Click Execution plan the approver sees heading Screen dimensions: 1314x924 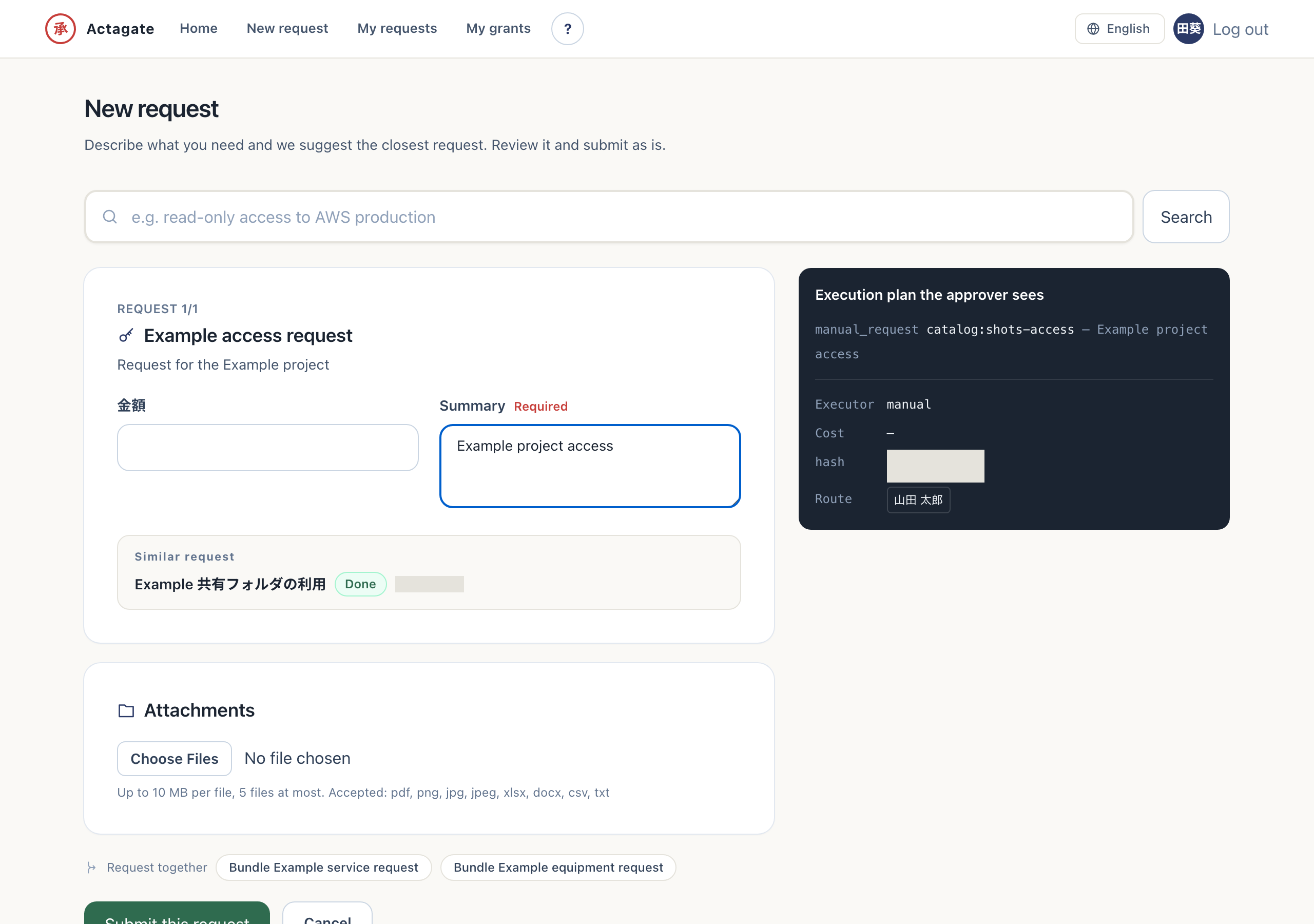point(929,295)
